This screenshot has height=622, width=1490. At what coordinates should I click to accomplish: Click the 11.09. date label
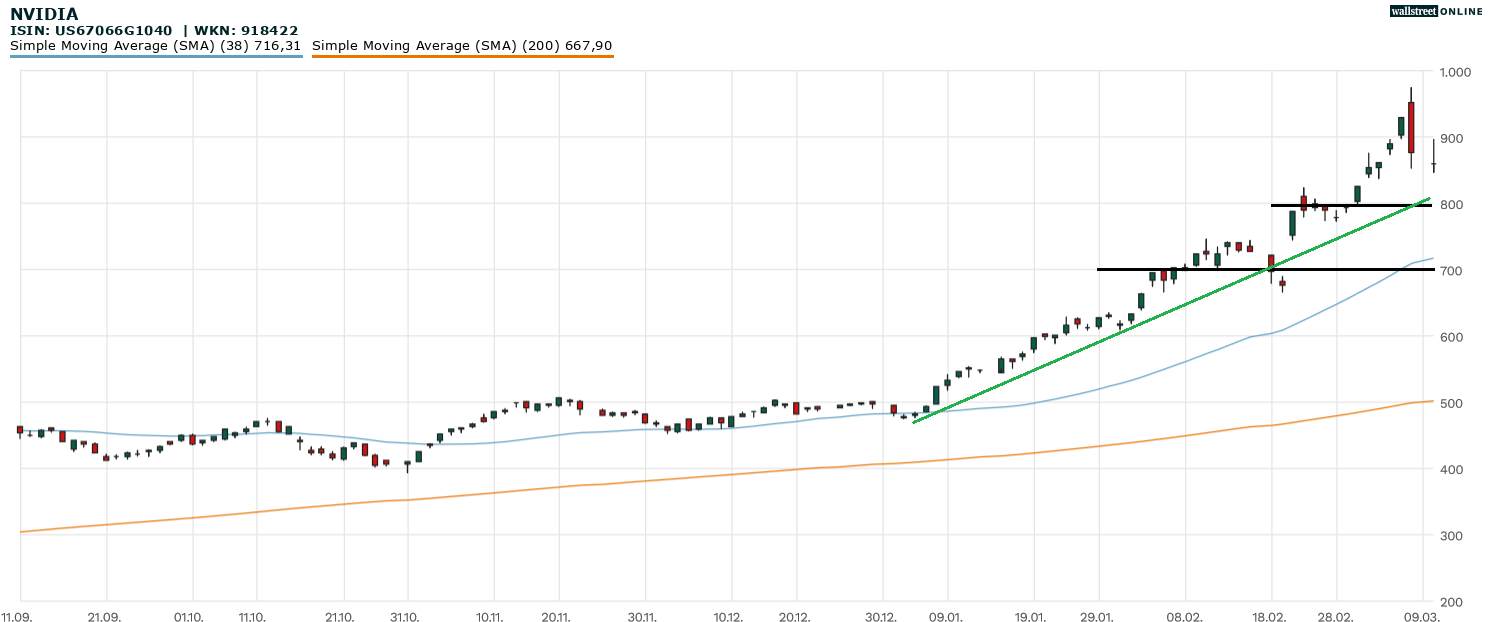(17, 617)
